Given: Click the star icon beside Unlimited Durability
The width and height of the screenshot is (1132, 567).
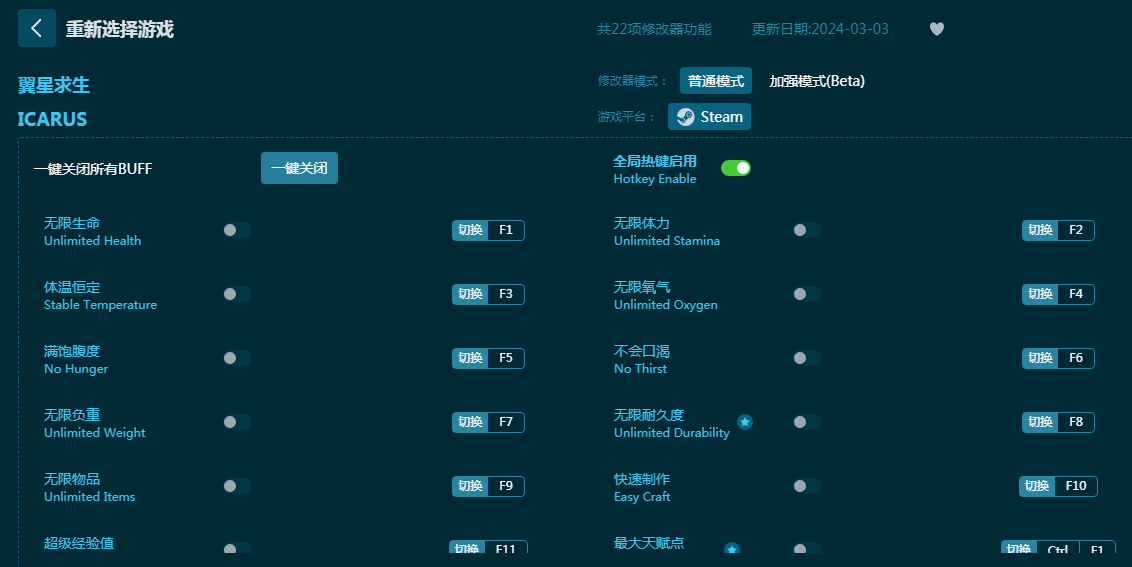Looking at the screenshot, I should [745, 422].
